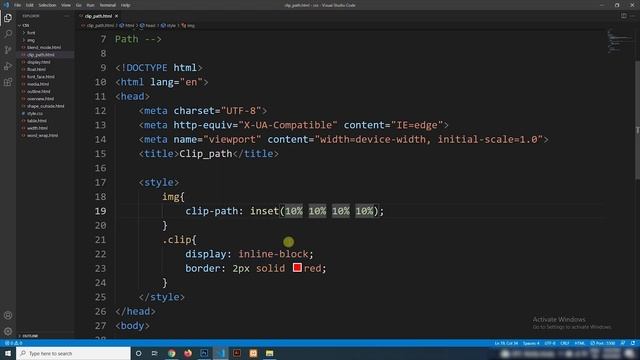
Task: Expand the img folder
Action: [31, 40]
